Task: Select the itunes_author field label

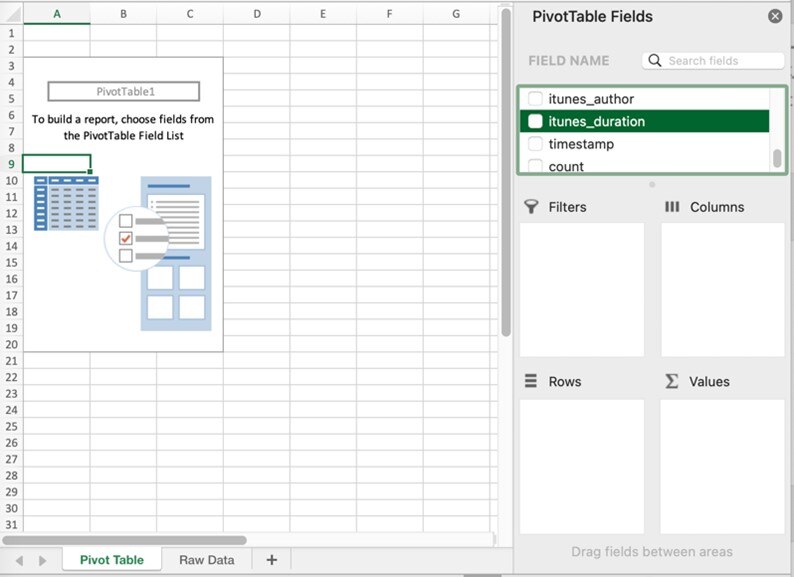Action: 591,99
